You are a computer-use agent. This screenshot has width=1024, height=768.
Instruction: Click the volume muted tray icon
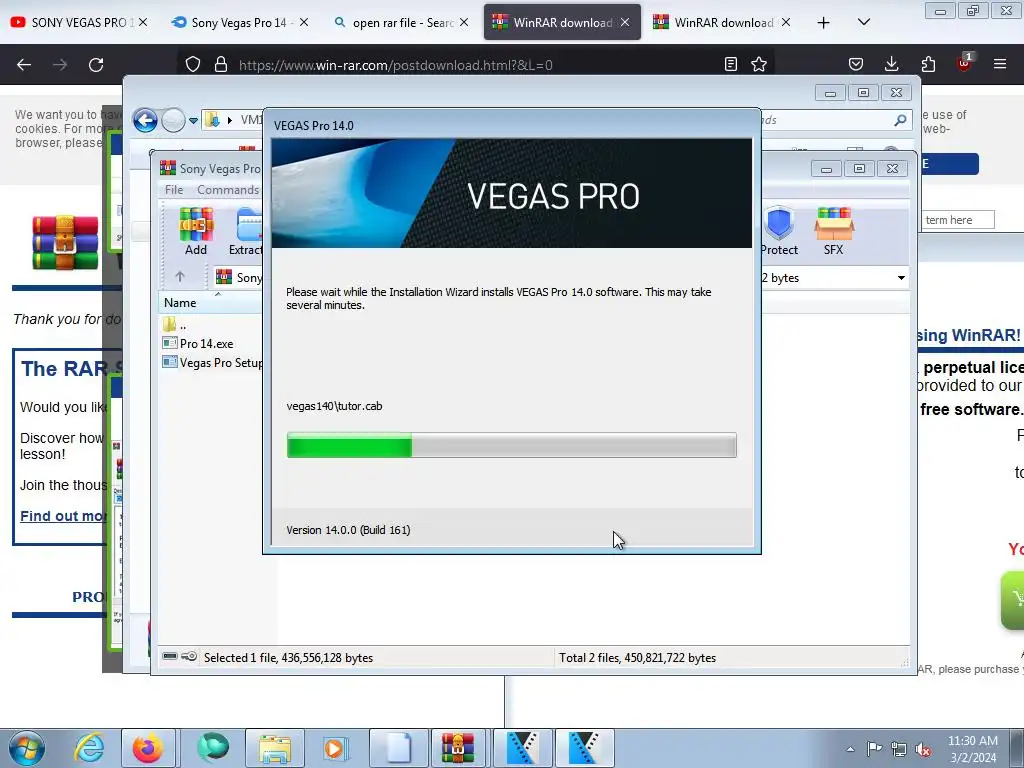923,749
